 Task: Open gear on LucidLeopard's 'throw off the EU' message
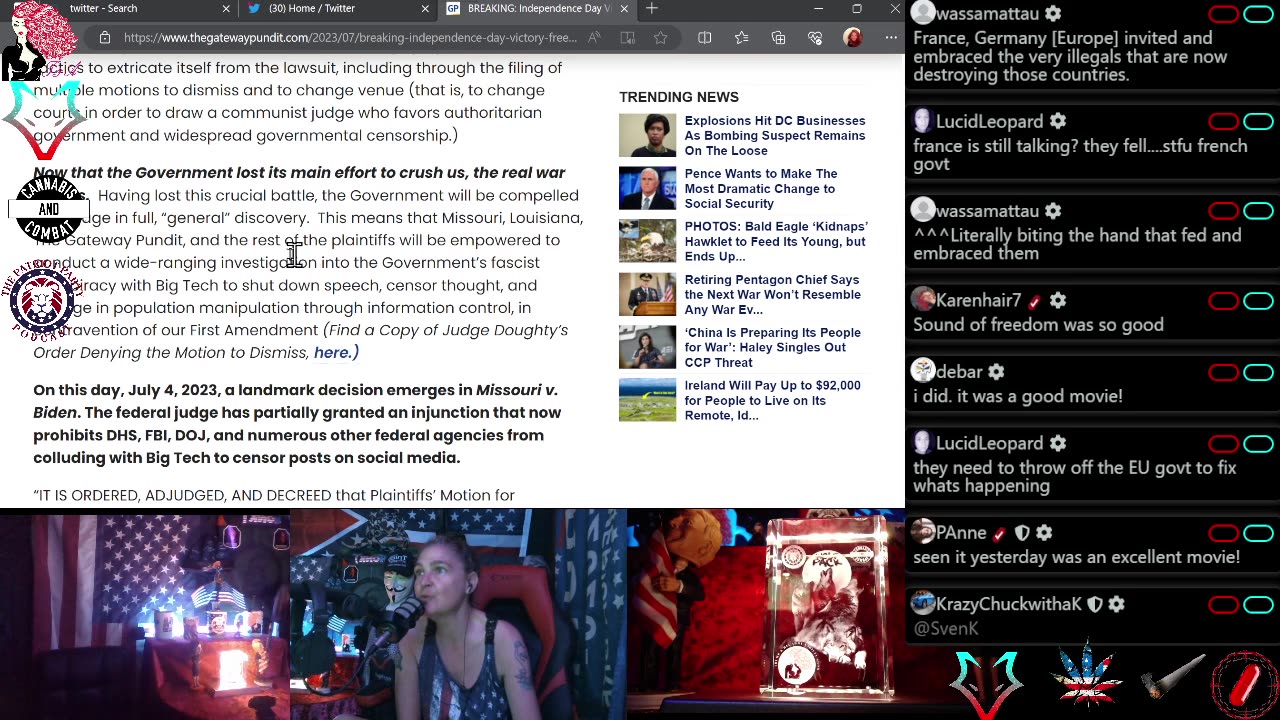coord(1058,443)
